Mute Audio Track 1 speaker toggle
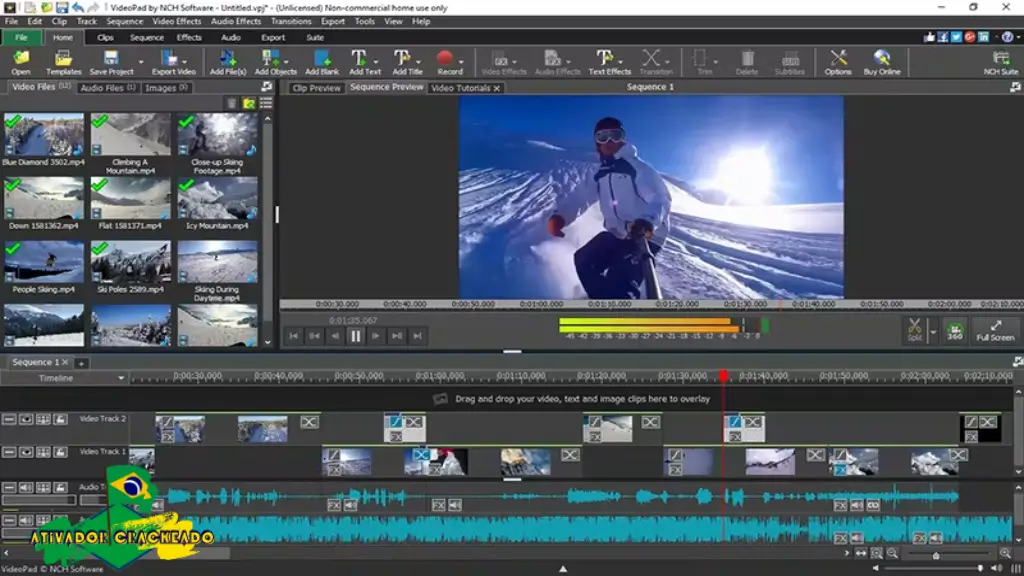1024x576 pixels. point(26,487)
